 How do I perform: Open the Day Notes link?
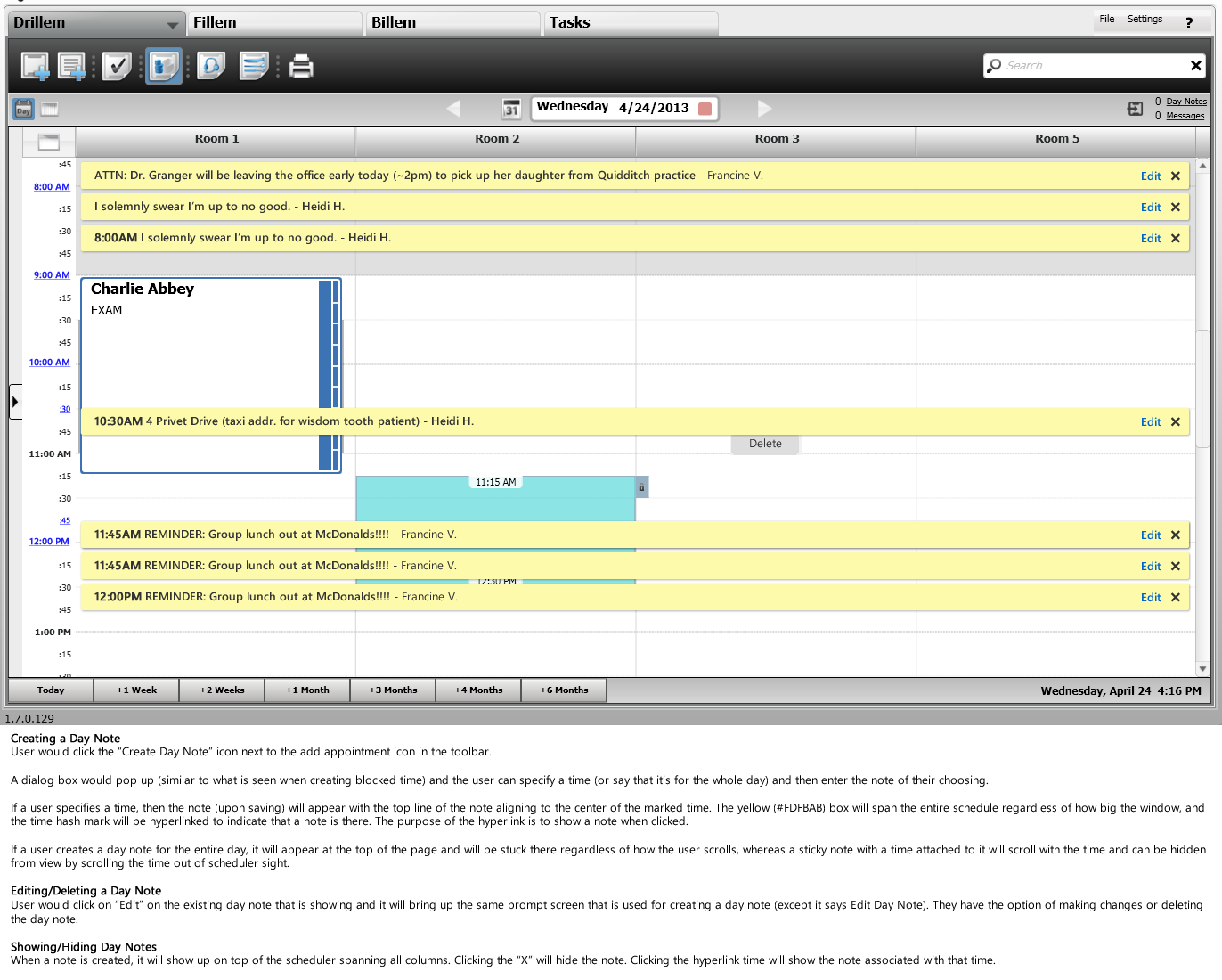[x=1186, y=102]
